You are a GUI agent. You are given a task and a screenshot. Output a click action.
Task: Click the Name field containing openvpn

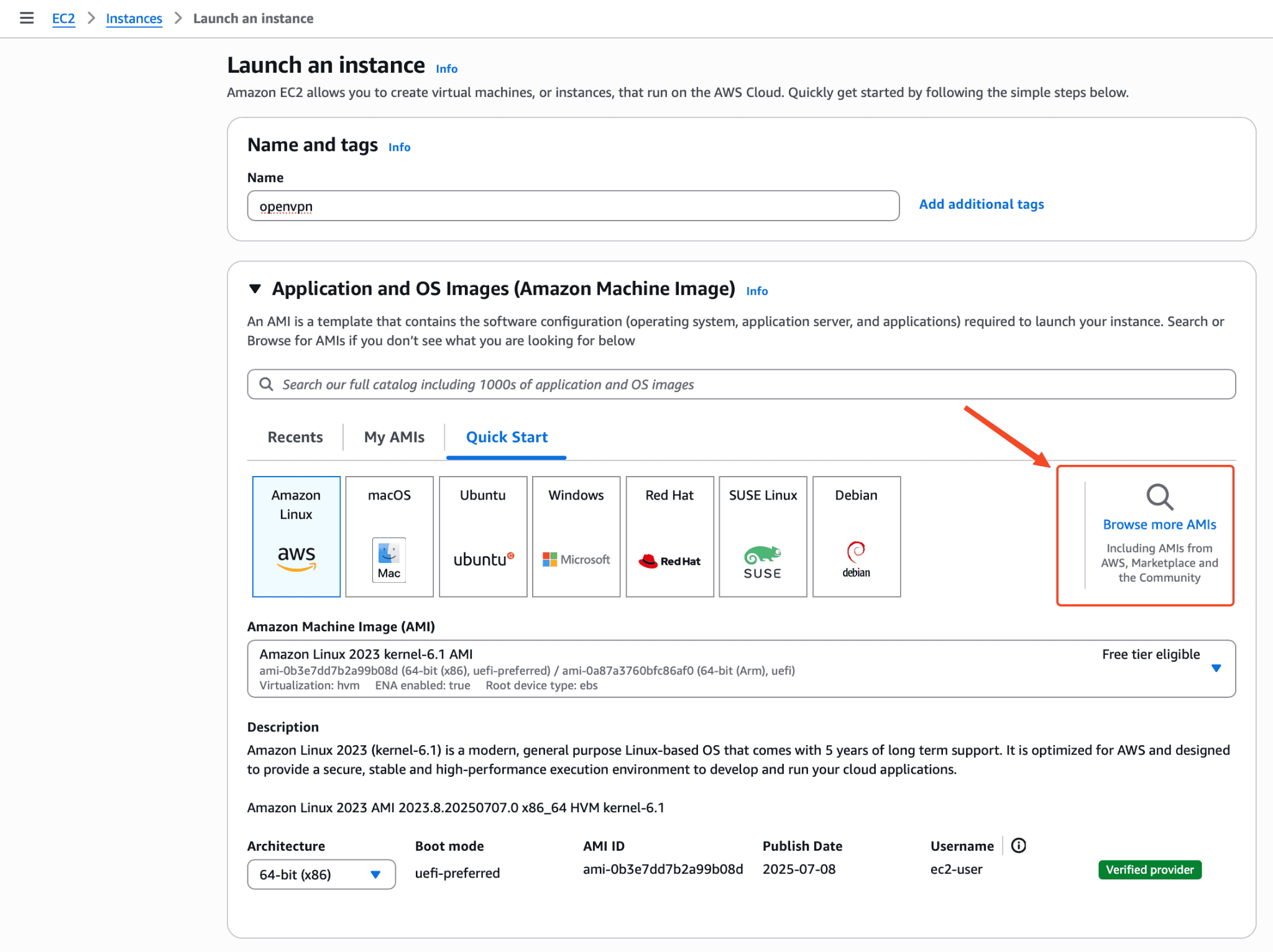[572, 206]
